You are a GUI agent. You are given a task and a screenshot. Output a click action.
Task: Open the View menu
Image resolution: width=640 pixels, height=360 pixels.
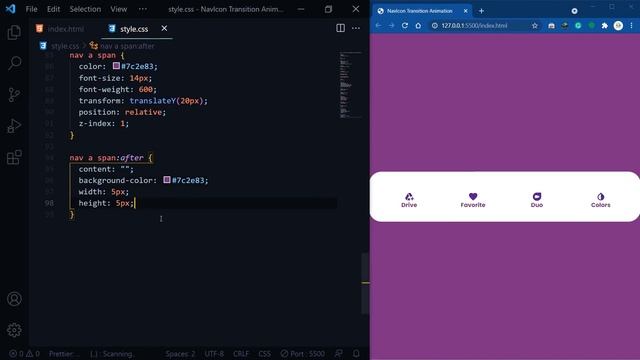click(x=118, y=9)
